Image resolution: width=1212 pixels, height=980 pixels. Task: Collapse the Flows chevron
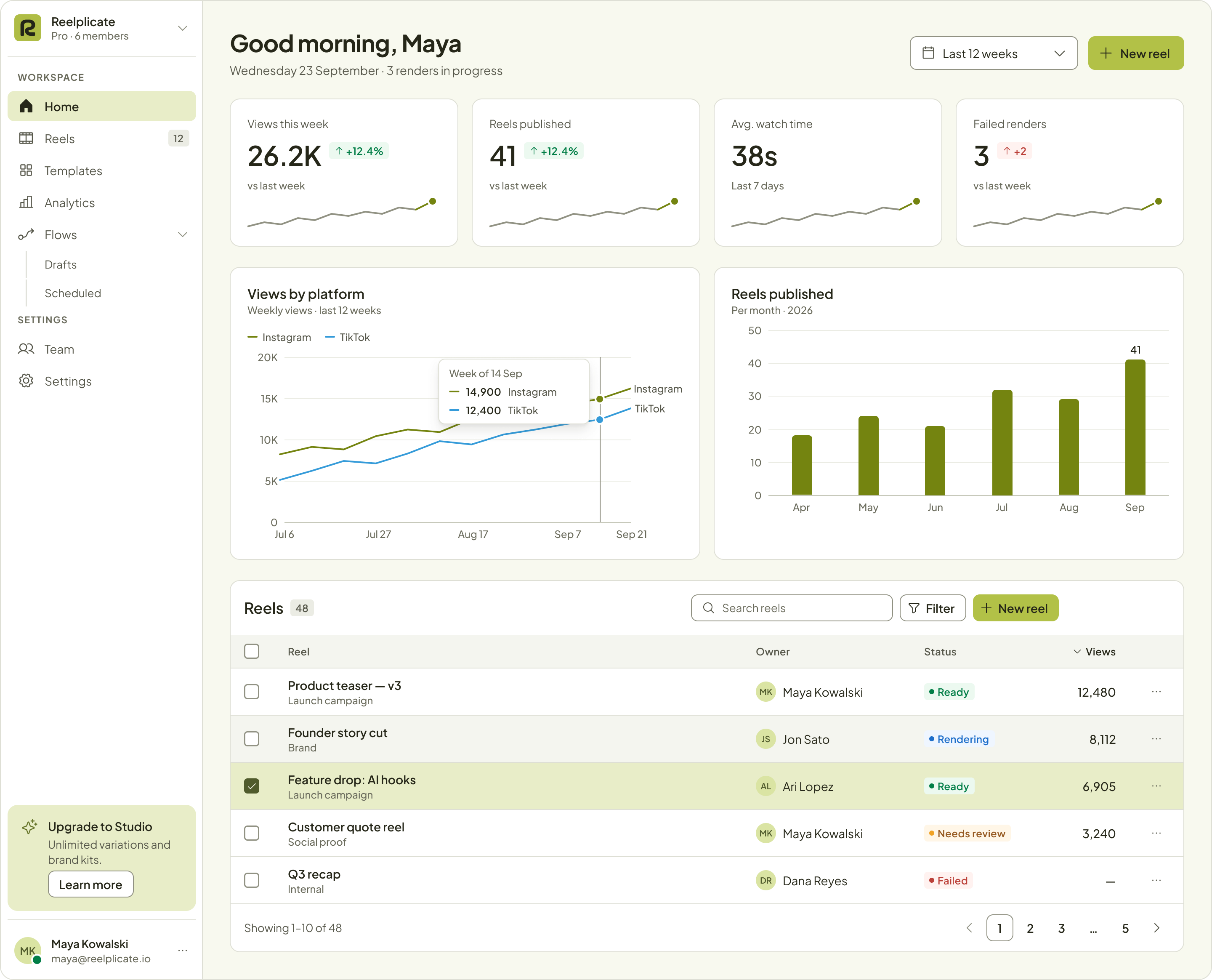(182, 234)
